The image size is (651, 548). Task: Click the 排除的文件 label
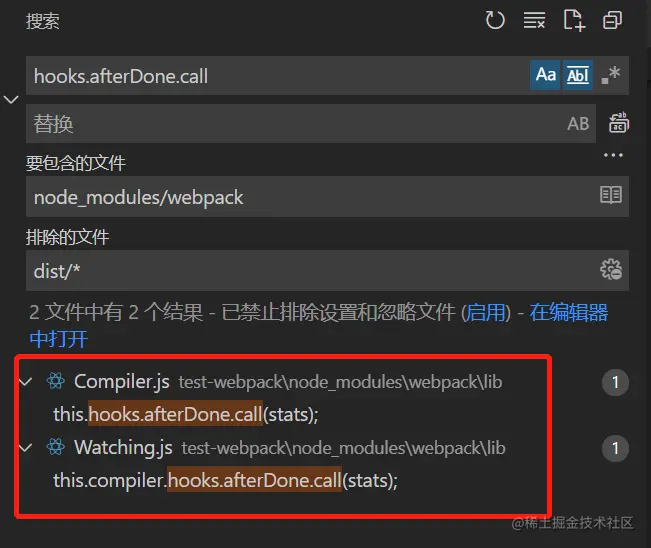coord(67,237)
